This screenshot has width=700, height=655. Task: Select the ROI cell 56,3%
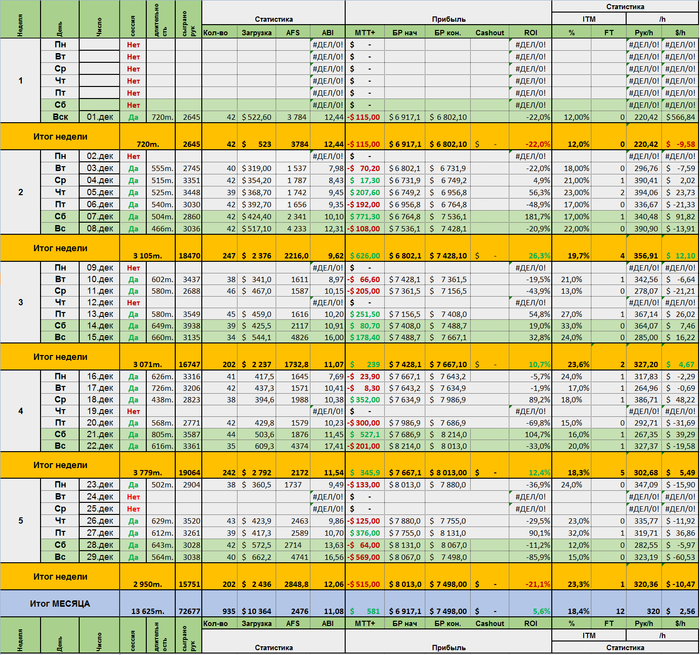(530, 192)
